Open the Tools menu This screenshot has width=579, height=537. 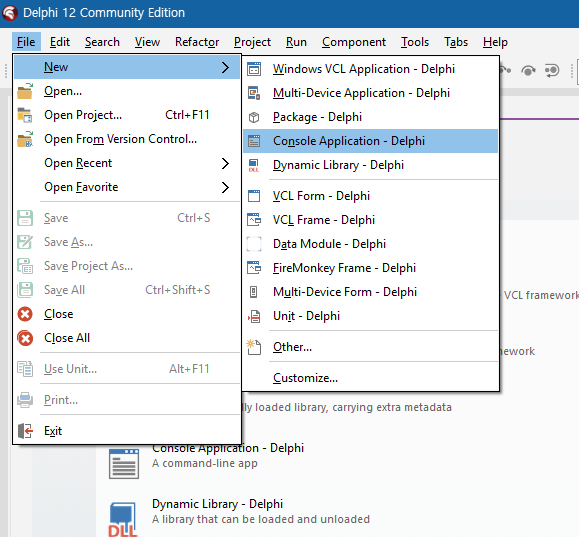click(x=415, y=42)
